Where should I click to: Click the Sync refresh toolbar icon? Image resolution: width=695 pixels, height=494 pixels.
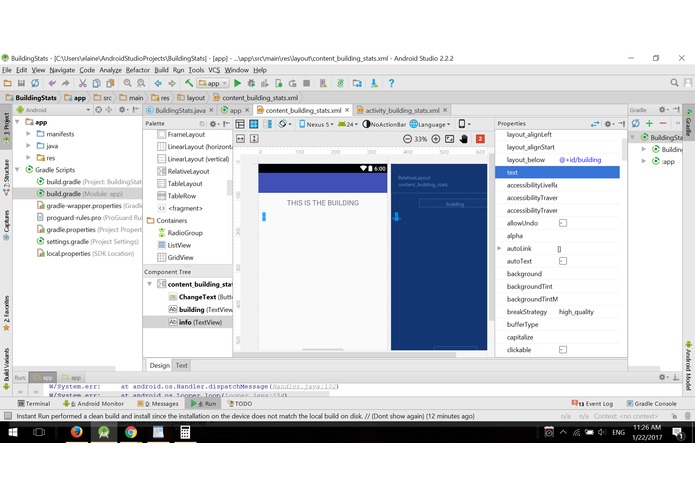pyautogui.click(x=35, y=83)
